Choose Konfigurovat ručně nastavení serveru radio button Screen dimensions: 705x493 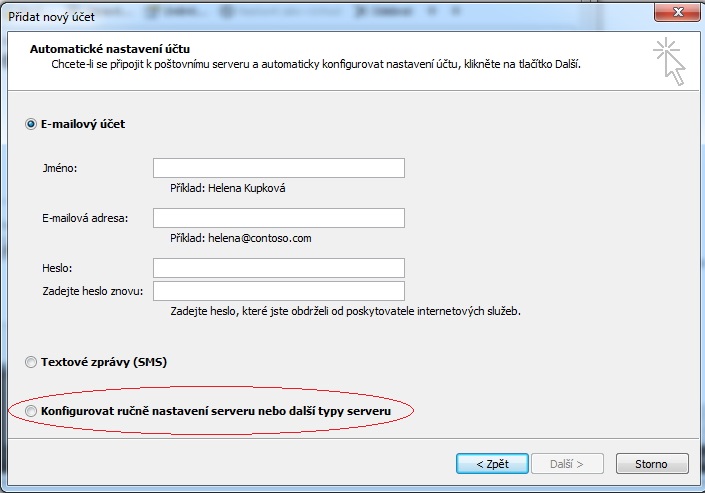(31, 411)
